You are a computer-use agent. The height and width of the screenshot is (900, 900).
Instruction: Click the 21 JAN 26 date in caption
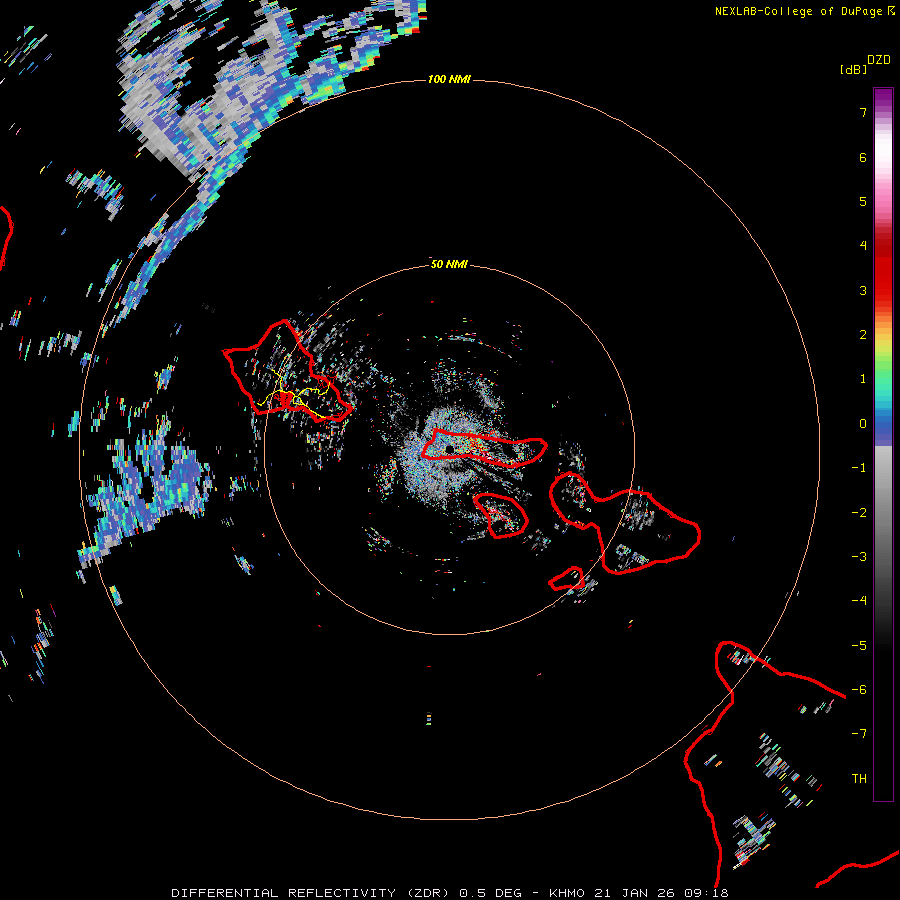[635, 893]
